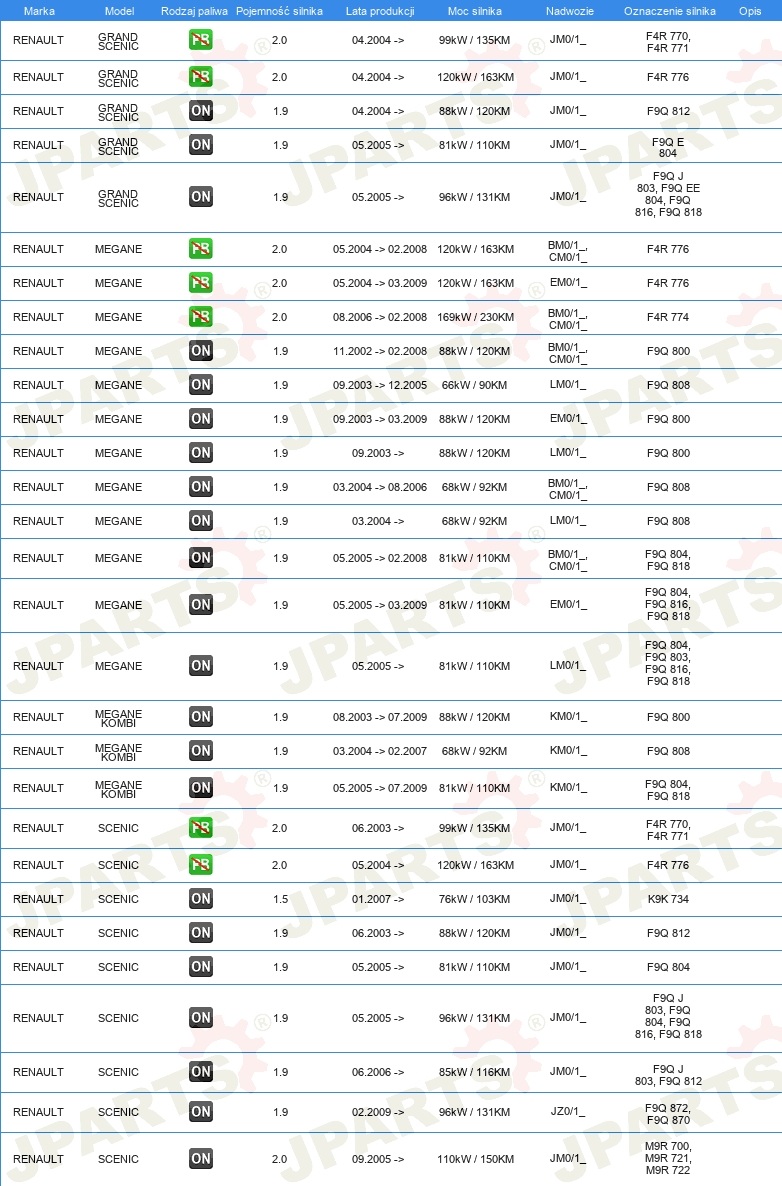Viewport: 782px width, 1186px height.
Task: Select the JZ0/1_ body code cell
Action: click(568, 1112)
